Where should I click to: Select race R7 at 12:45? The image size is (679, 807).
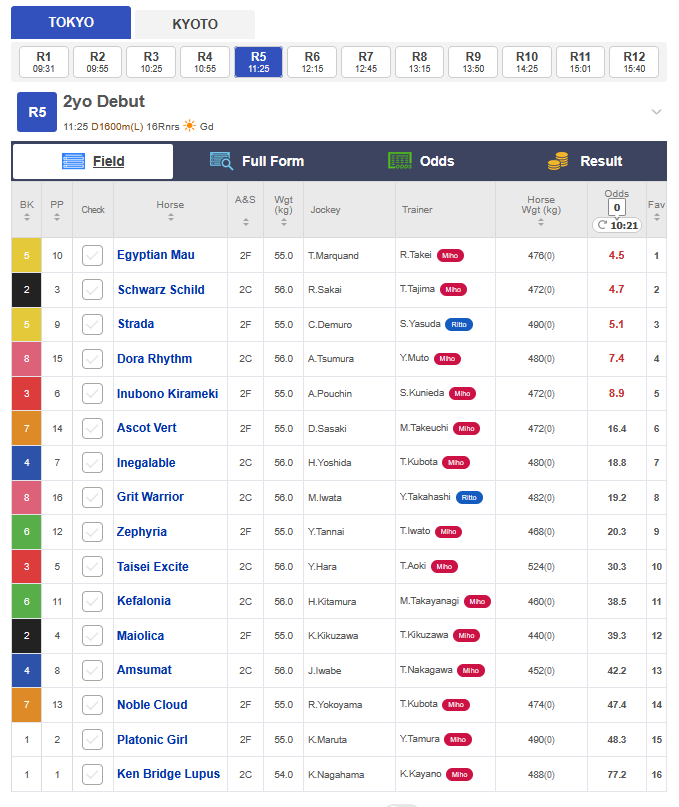365,62
